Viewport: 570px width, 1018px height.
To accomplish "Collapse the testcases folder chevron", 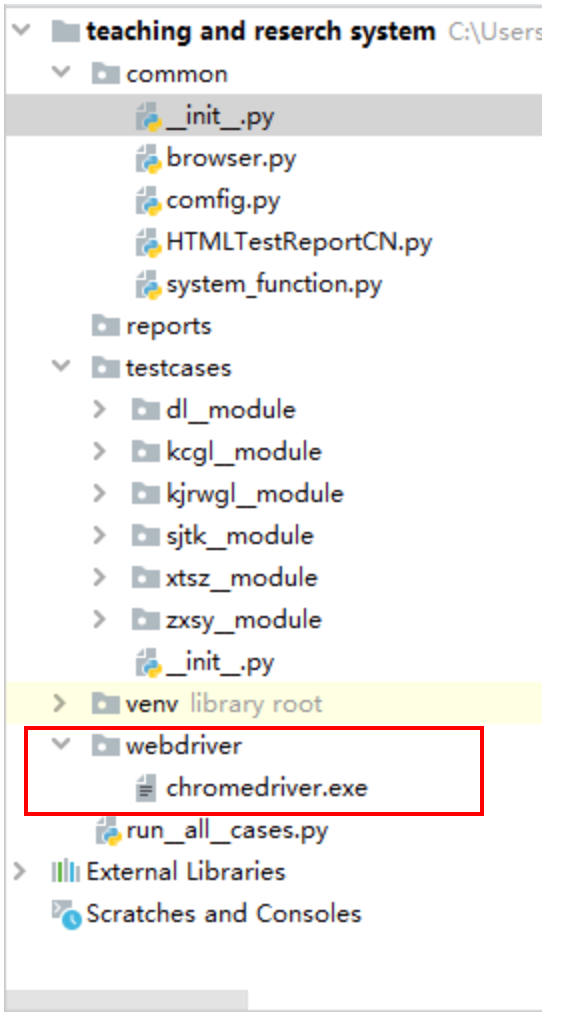I will (61, 367).
